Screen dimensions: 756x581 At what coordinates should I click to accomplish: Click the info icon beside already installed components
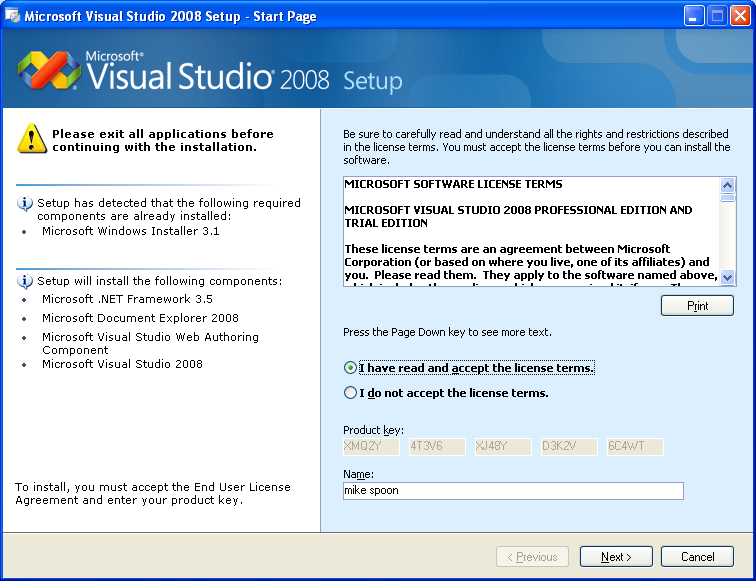[x=25, y=203]
